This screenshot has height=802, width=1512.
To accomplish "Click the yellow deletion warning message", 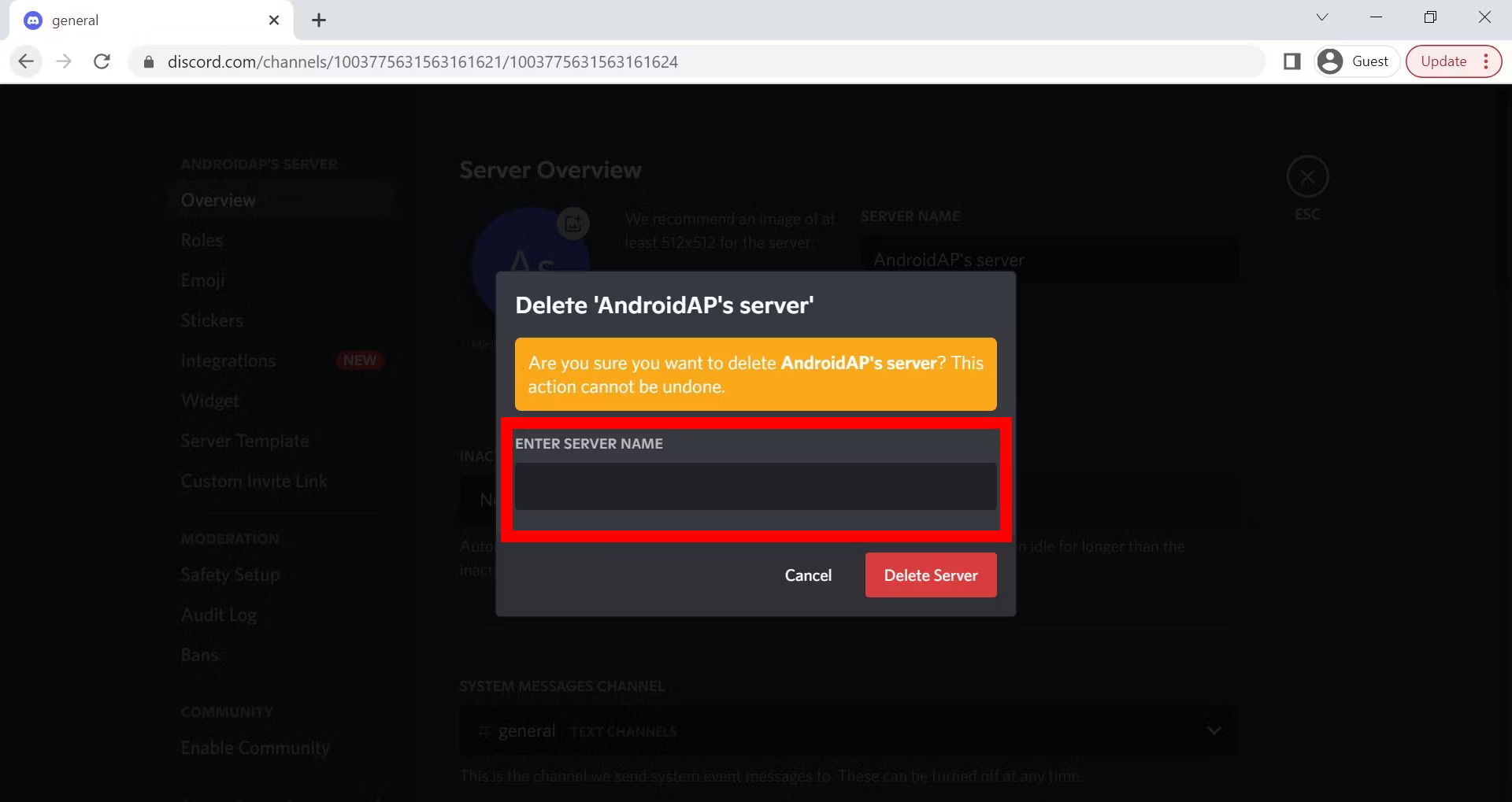I will [756, 375].
